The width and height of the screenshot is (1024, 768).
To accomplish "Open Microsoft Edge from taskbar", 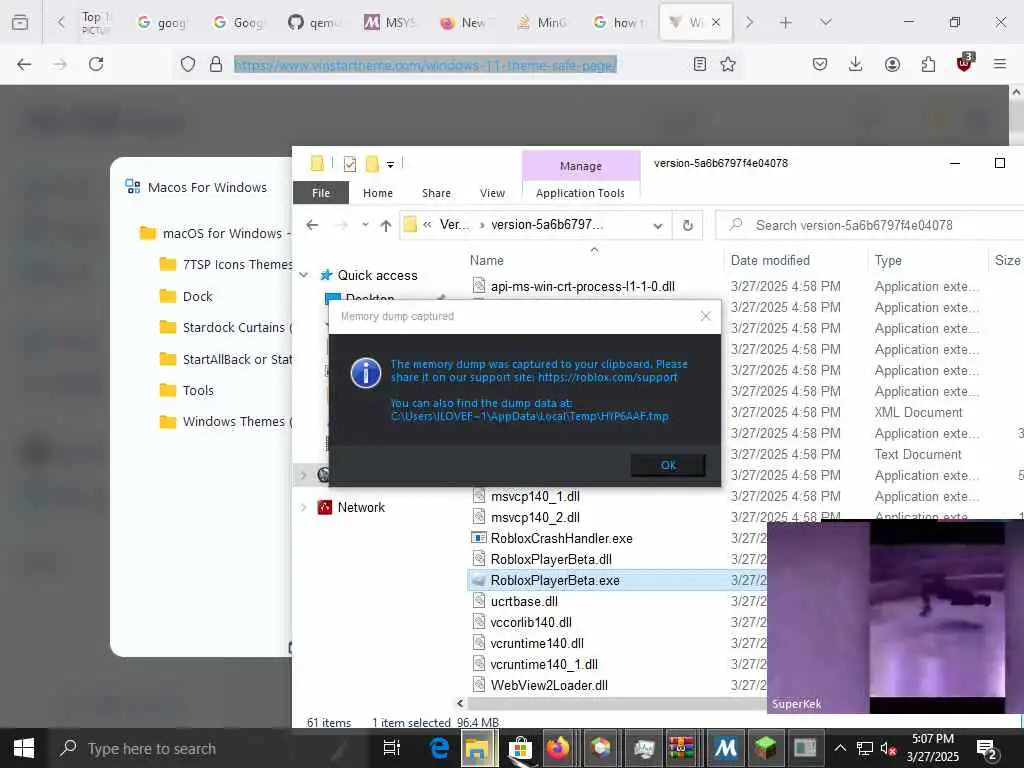I will point(439,748).
